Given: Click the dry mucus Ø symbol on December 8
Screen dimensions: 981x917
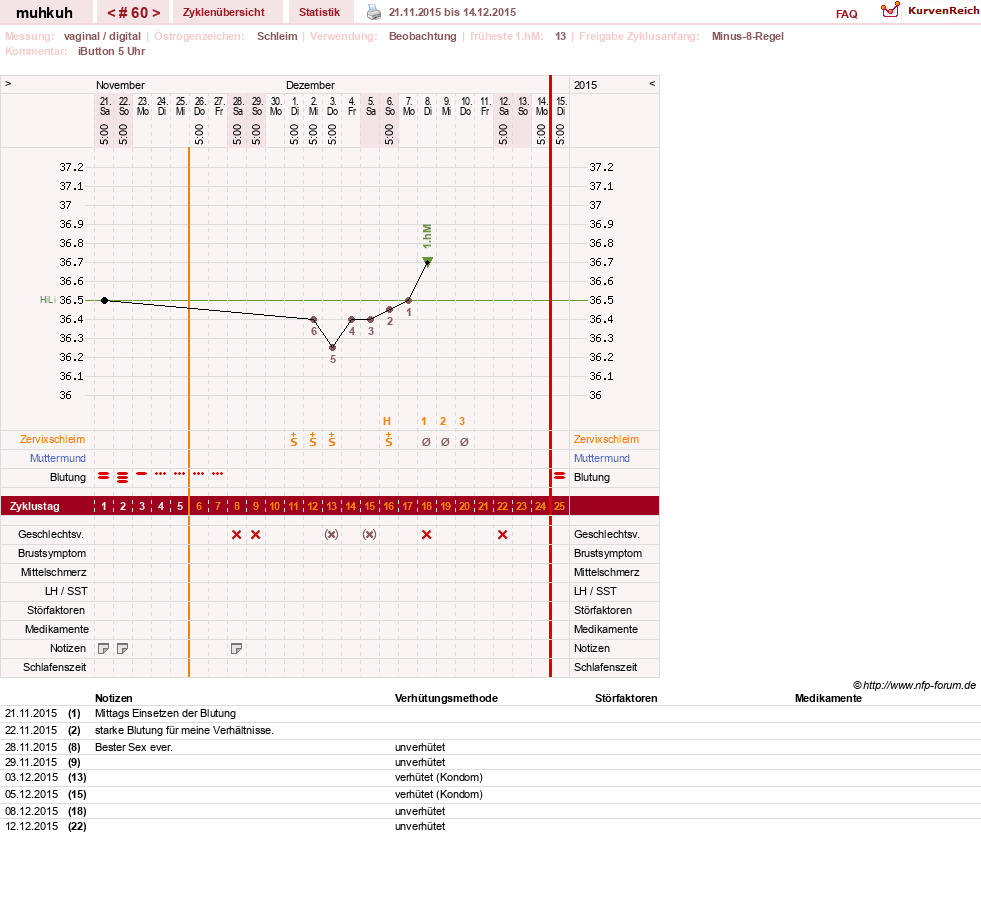Looking at the screenshot, I should point(426,442).
